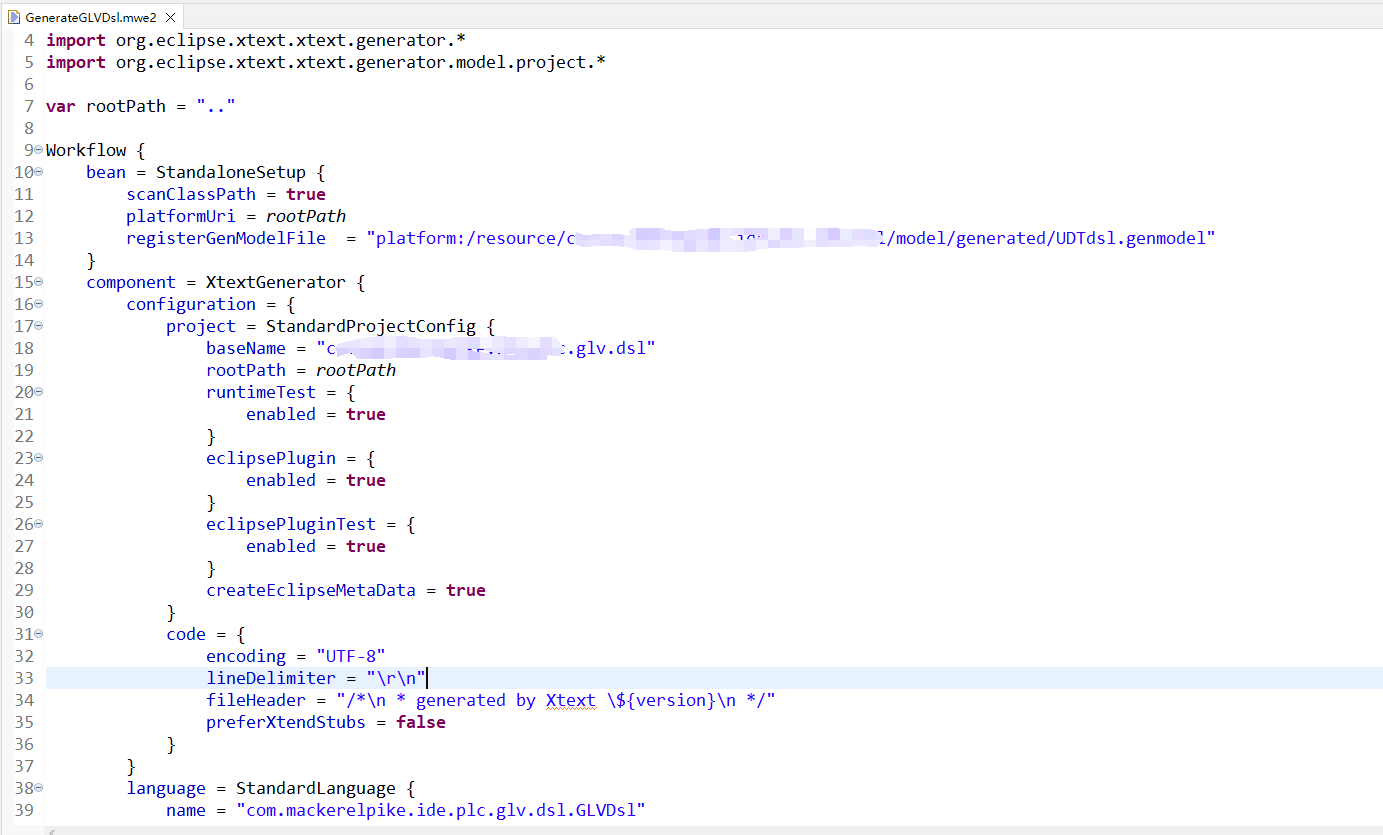This screenshot has width=1383, height=835.
Task: Fold the XtextGenerator component on line 15
Action: (38, 282)
